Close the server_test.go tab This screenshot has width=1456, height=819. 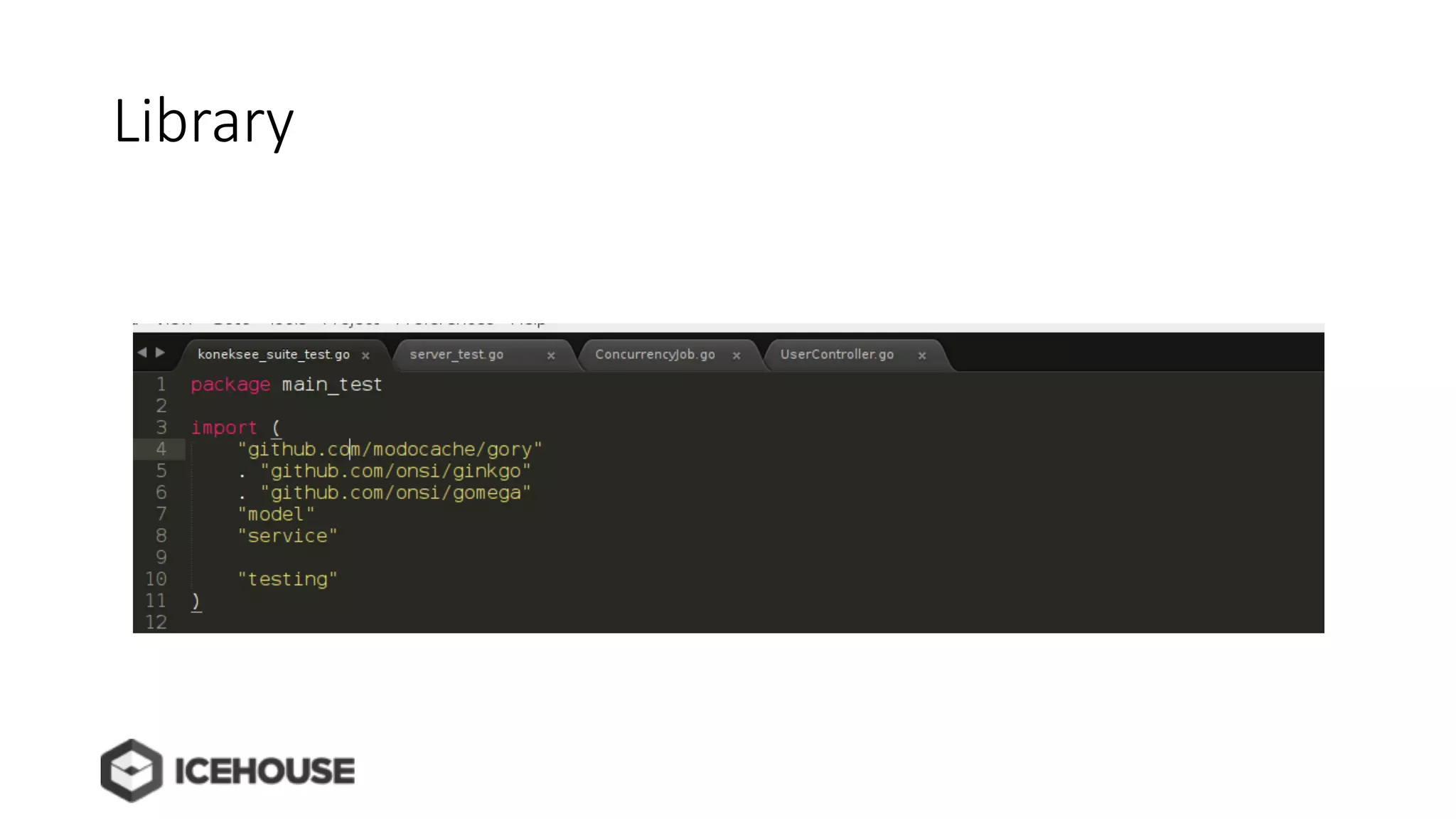coord(551,355)
